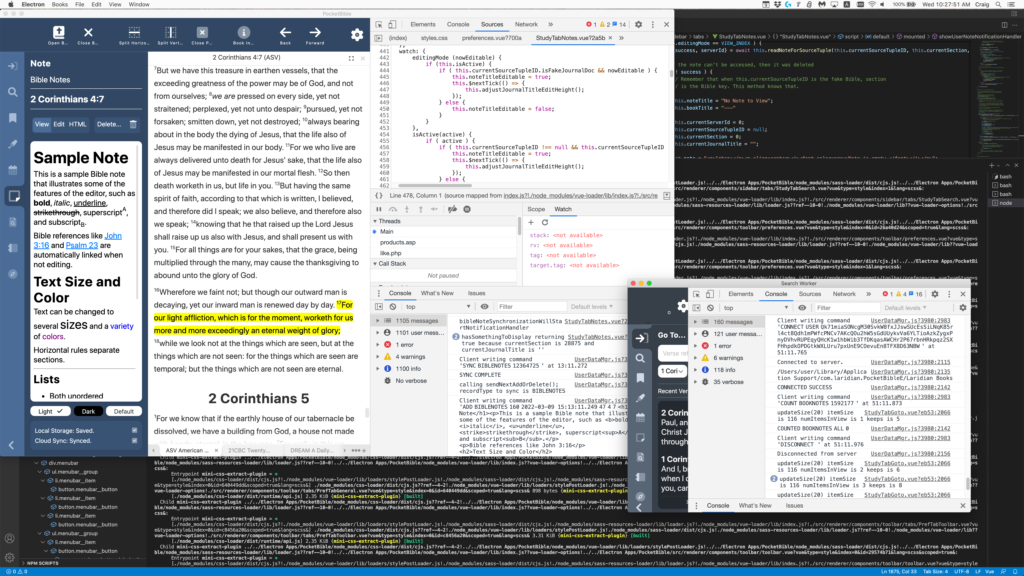Click the Delete... button for the note
The image size is (1024, 576).
pyautogui.click(x=108, y=124)
